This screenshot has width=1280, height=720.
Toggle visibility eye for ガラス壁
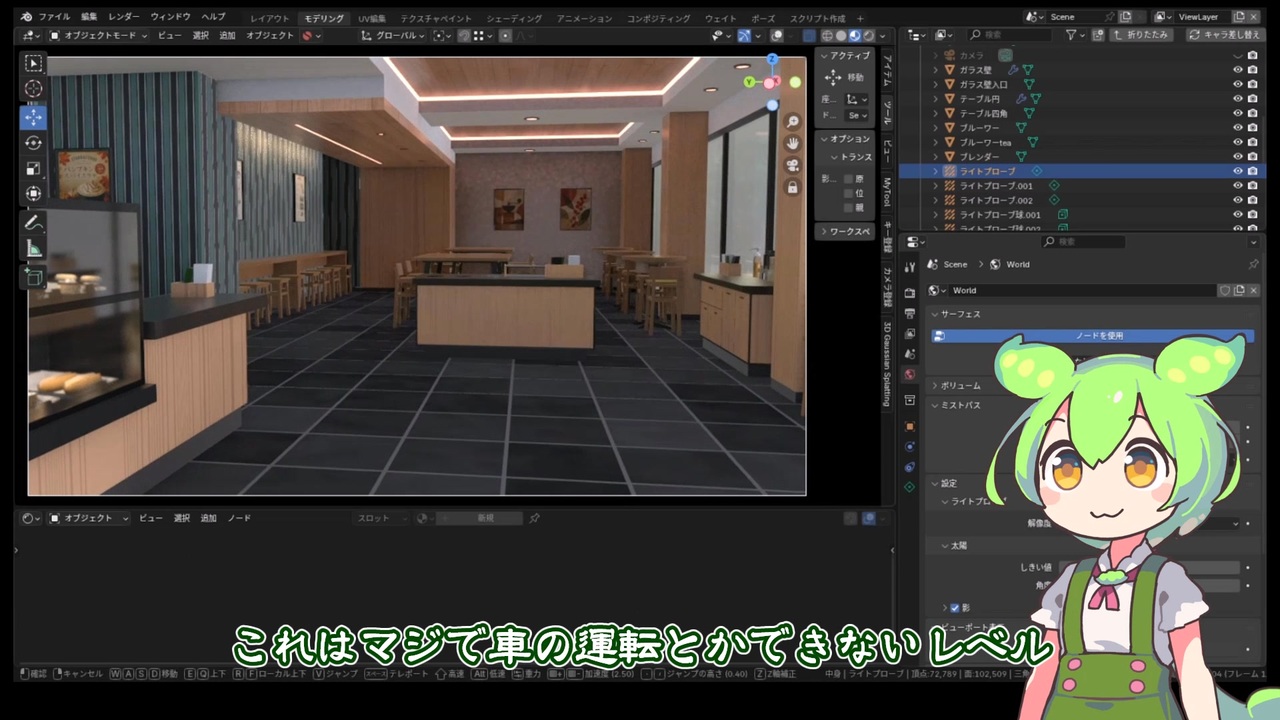pos(1238,70)
